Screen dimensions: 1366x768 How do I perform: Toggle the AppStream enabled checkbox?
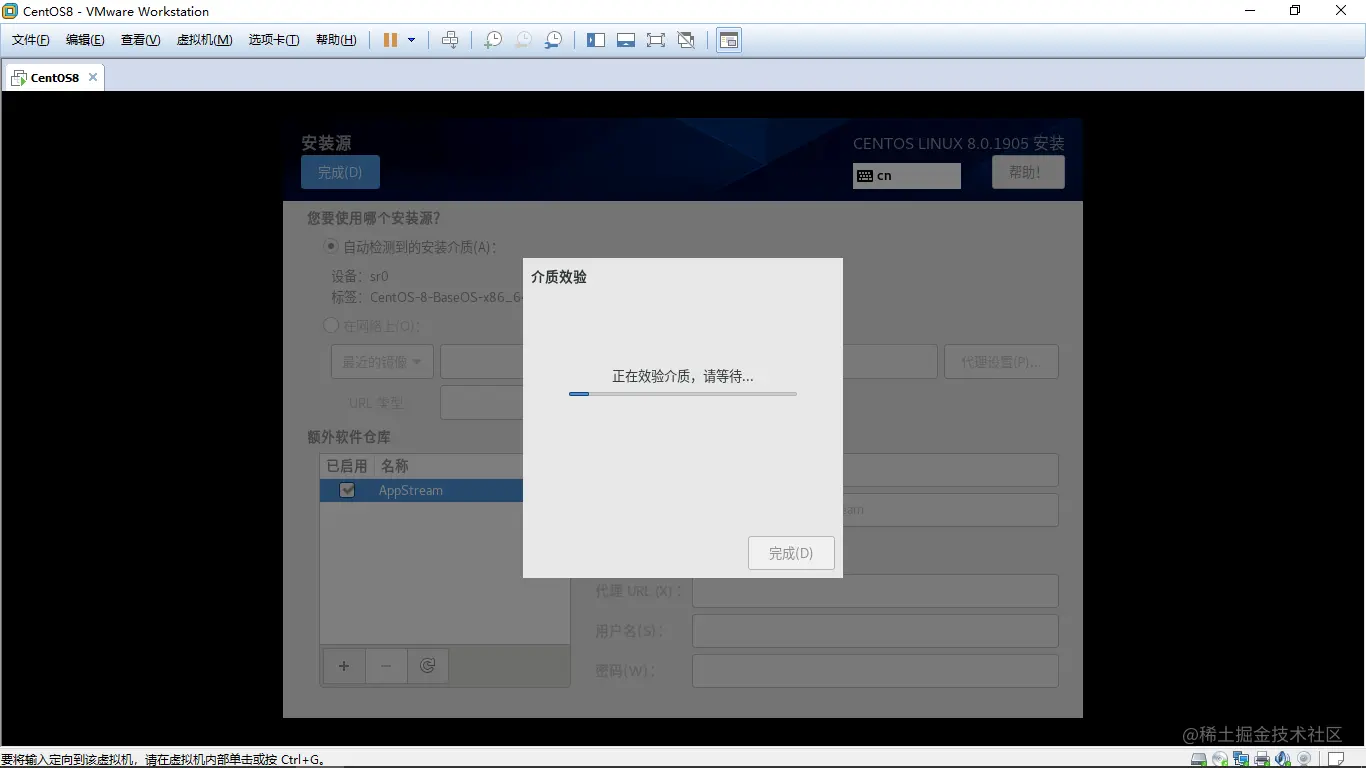347,490
